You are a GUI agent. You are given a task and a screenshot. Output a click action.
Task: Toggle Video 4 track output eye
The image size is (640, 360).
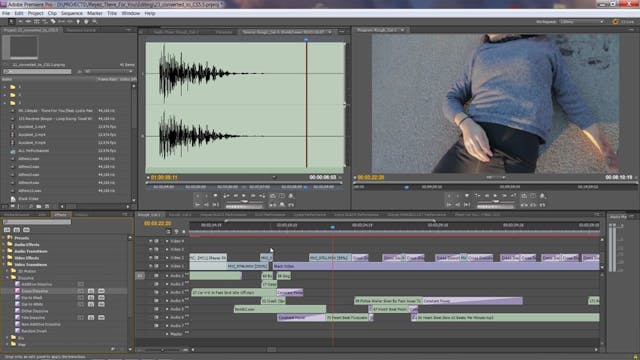151,241
